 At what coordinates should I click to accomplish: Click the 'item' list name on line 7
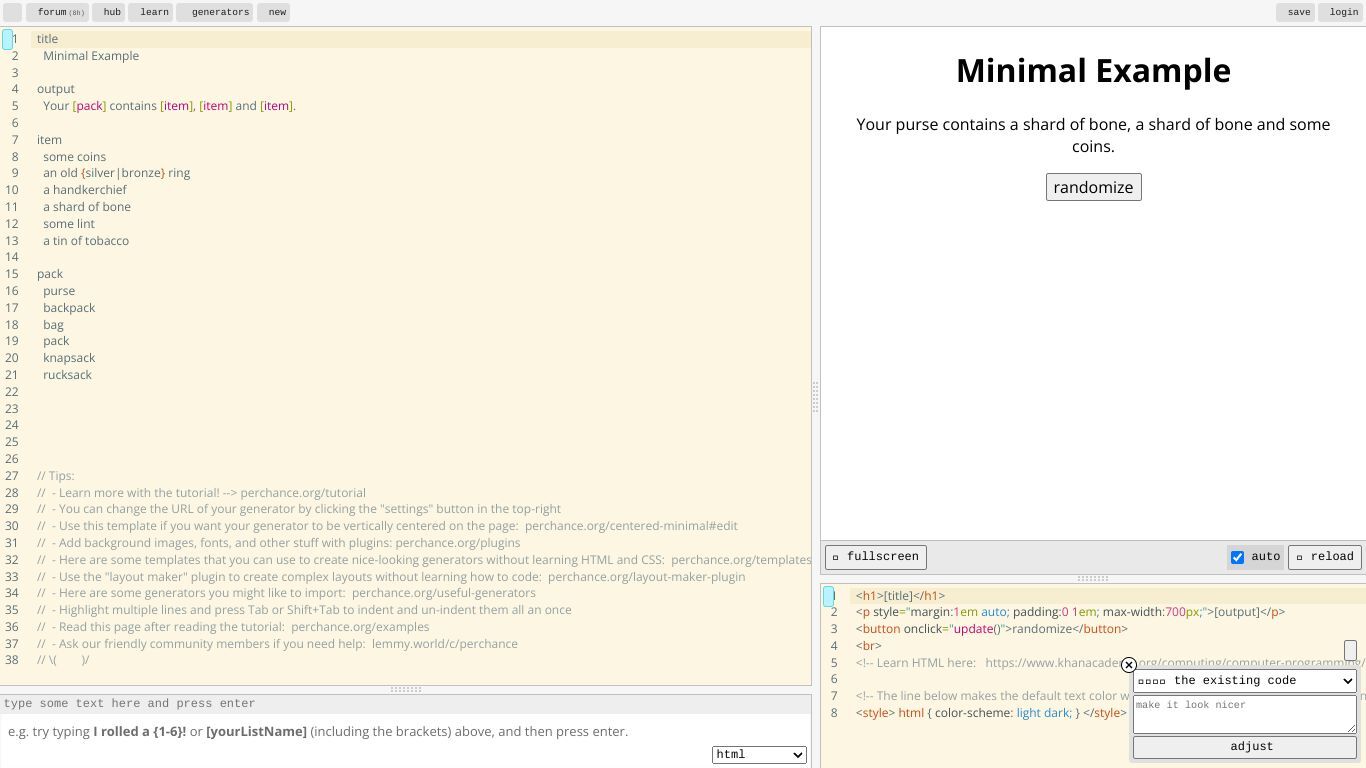pos(49,140)
